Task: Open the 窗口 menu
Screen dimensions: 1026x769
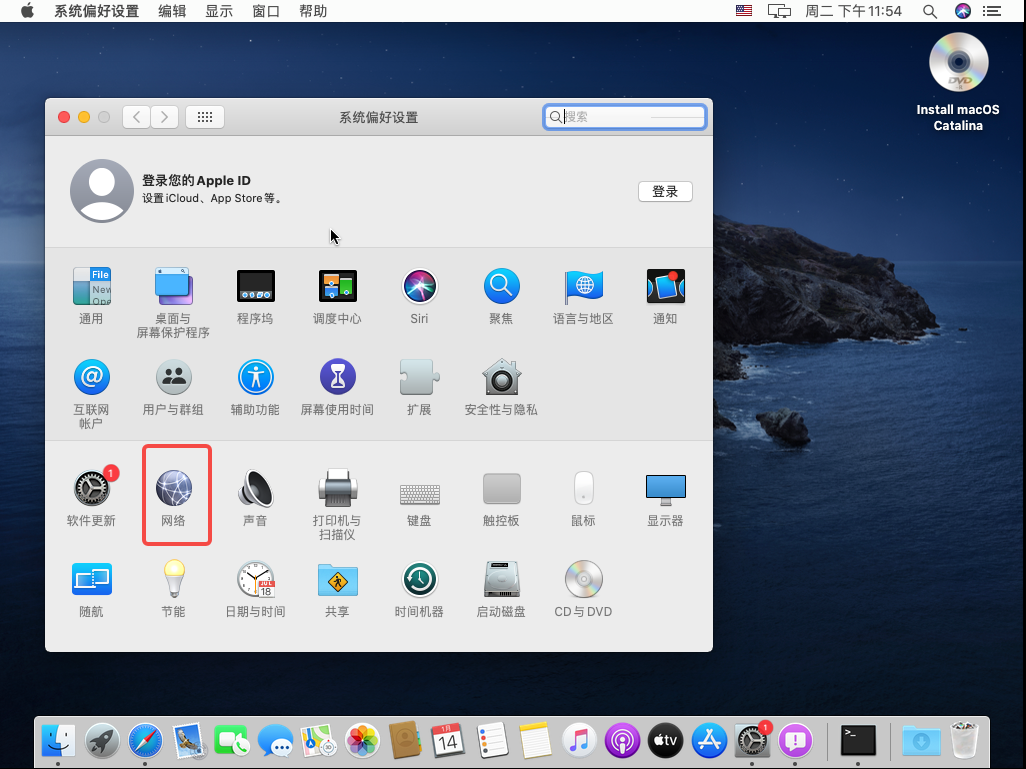Action: [x=266, y=11]
